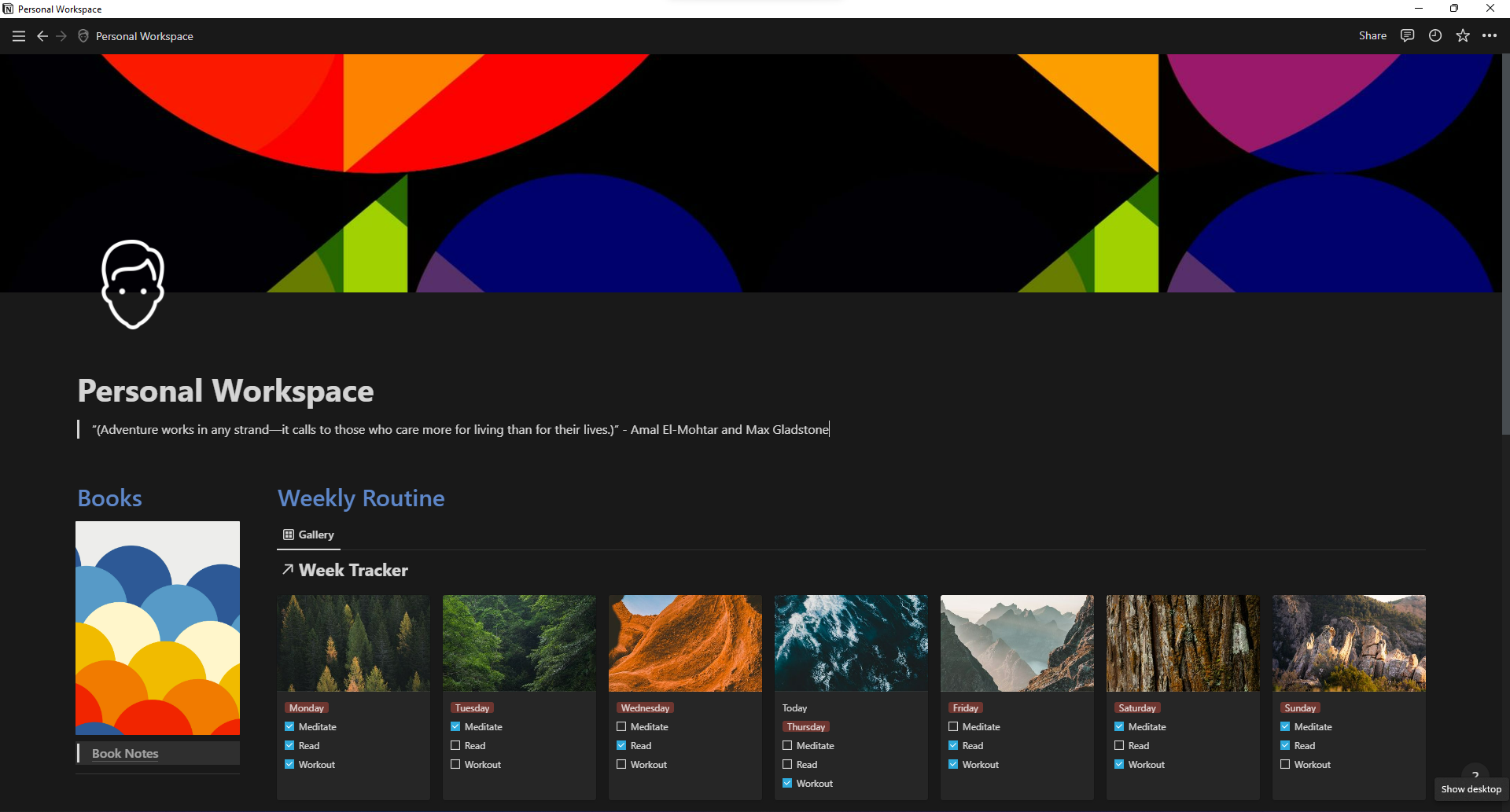1510x812 pixels.
Task: Click the vertical page scrollbar
Action: [1505, 244]
